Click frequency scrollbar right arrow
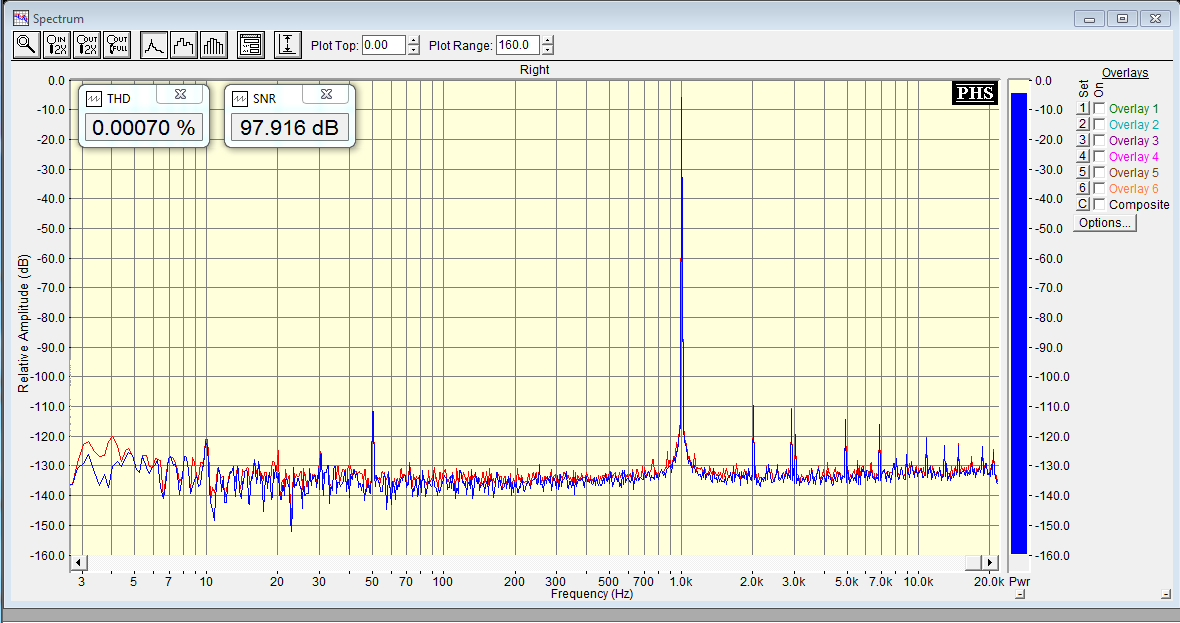 pyautogui.click(x=991, y=563)
